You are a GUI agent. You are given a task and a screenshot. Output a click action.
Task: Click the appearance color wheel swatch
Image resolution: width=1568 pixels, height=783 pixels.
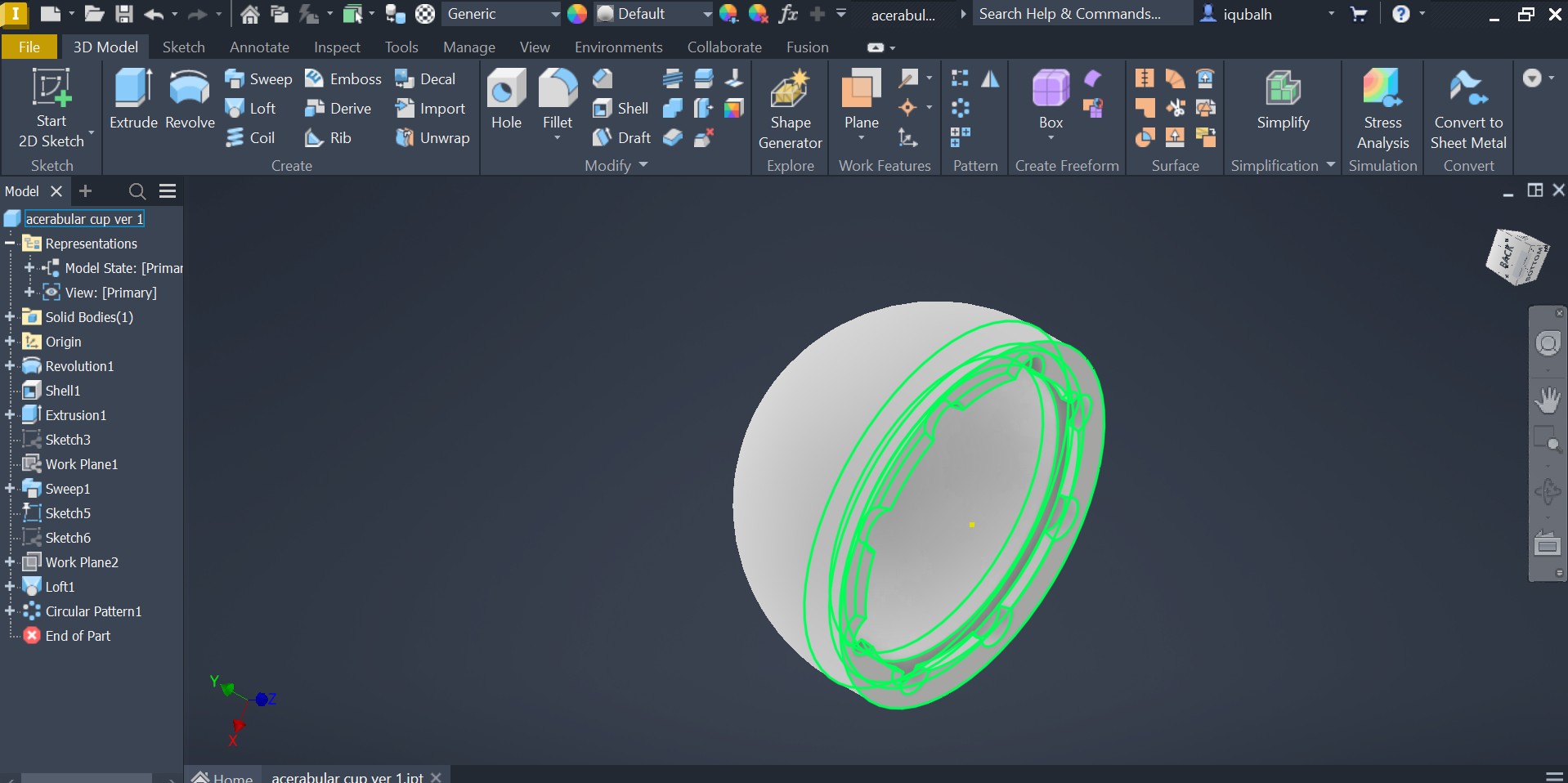pyautogui.click(x=576, y=13)
